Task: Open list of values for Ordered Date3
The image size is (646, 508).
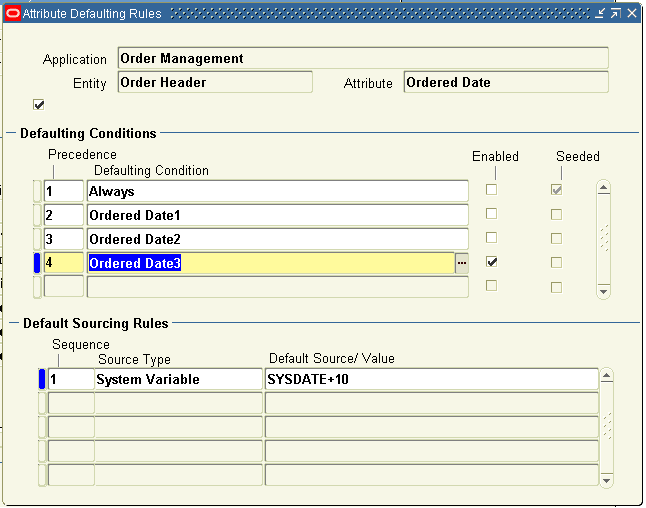Action: [x=461, y=263]
